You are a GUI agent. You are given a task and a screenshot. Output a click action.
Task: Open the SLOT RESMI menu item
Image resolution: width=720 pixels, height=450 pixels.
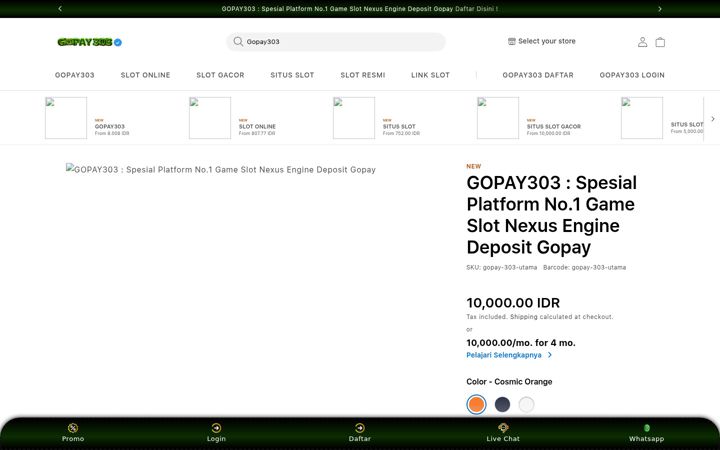[x=363, y=75]
